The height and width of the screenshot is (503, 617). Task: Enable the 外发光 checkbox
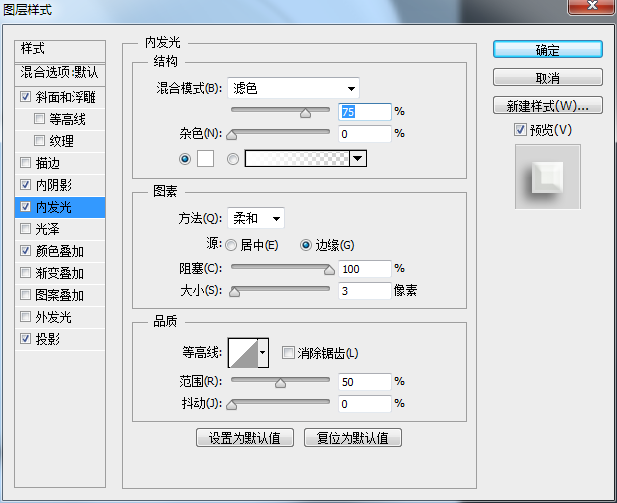point(26,317)
